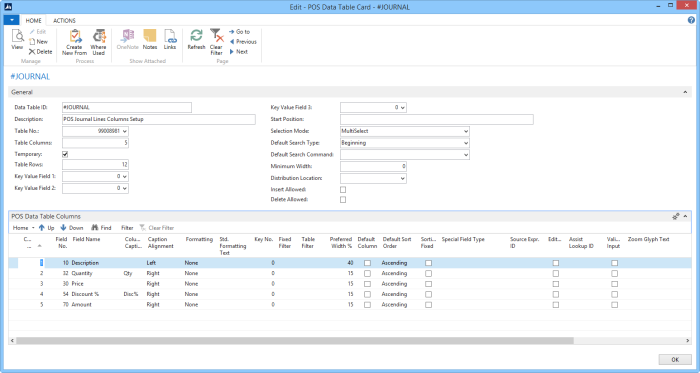Open the Default Search Type dropdown
700x373 pixels.
466,143
